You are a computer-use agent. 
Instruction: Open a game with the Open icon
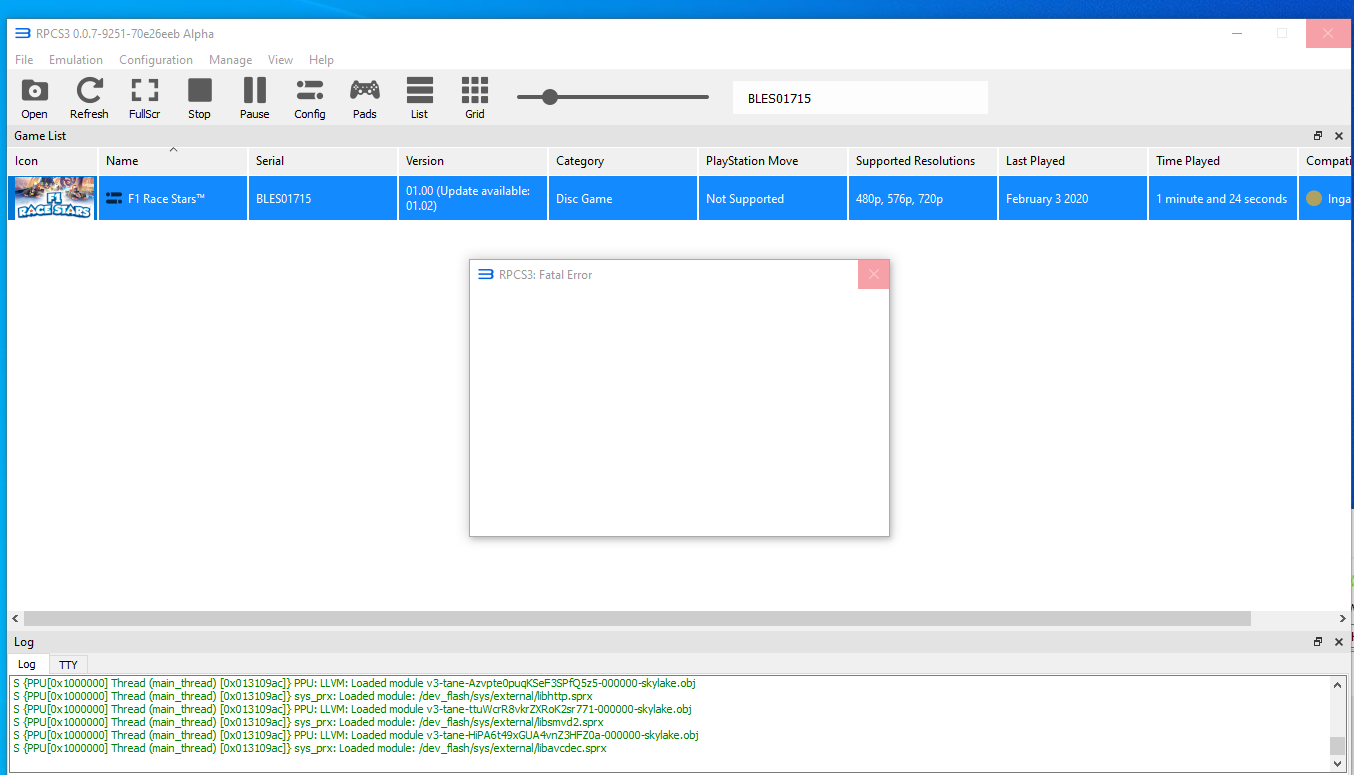pyautogui.click(x=34, y=98)
